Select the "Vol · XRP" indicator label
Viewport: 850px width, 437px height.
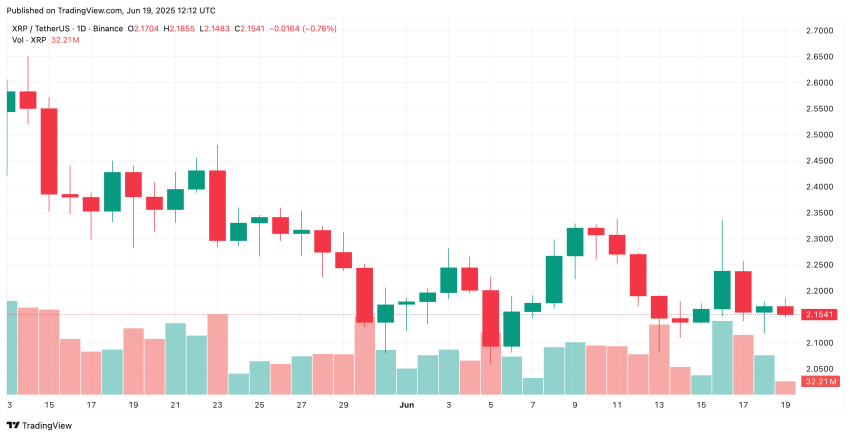pos(27,39)
